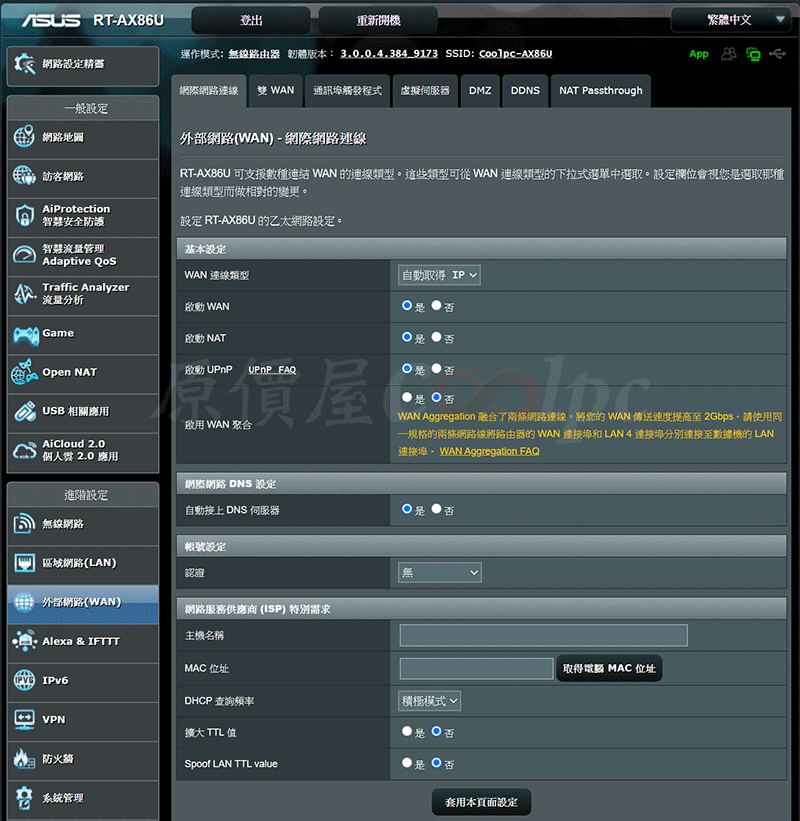
Task: Click the Network Map globe icon
Action: tap(24, 137)
